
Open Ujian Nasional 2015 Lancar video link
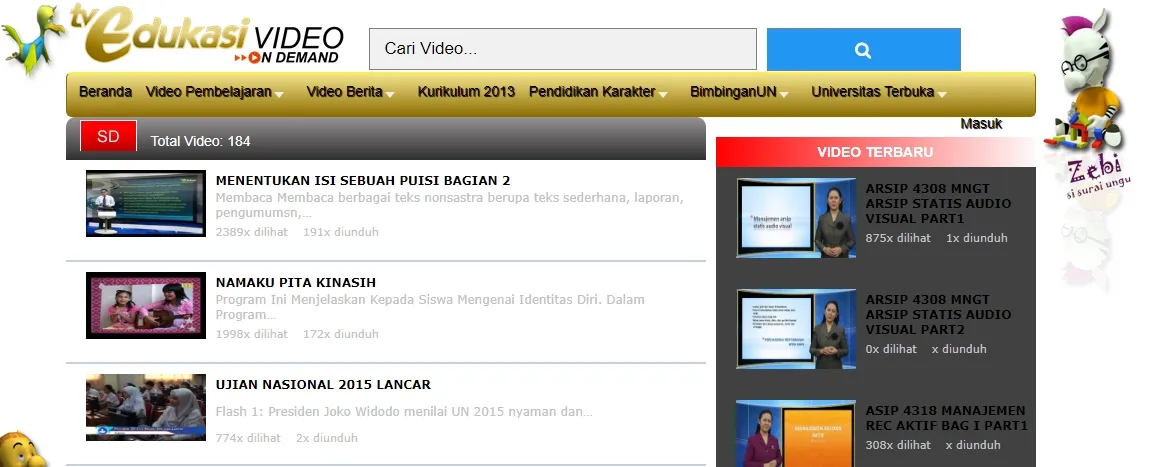pos(323,385)
